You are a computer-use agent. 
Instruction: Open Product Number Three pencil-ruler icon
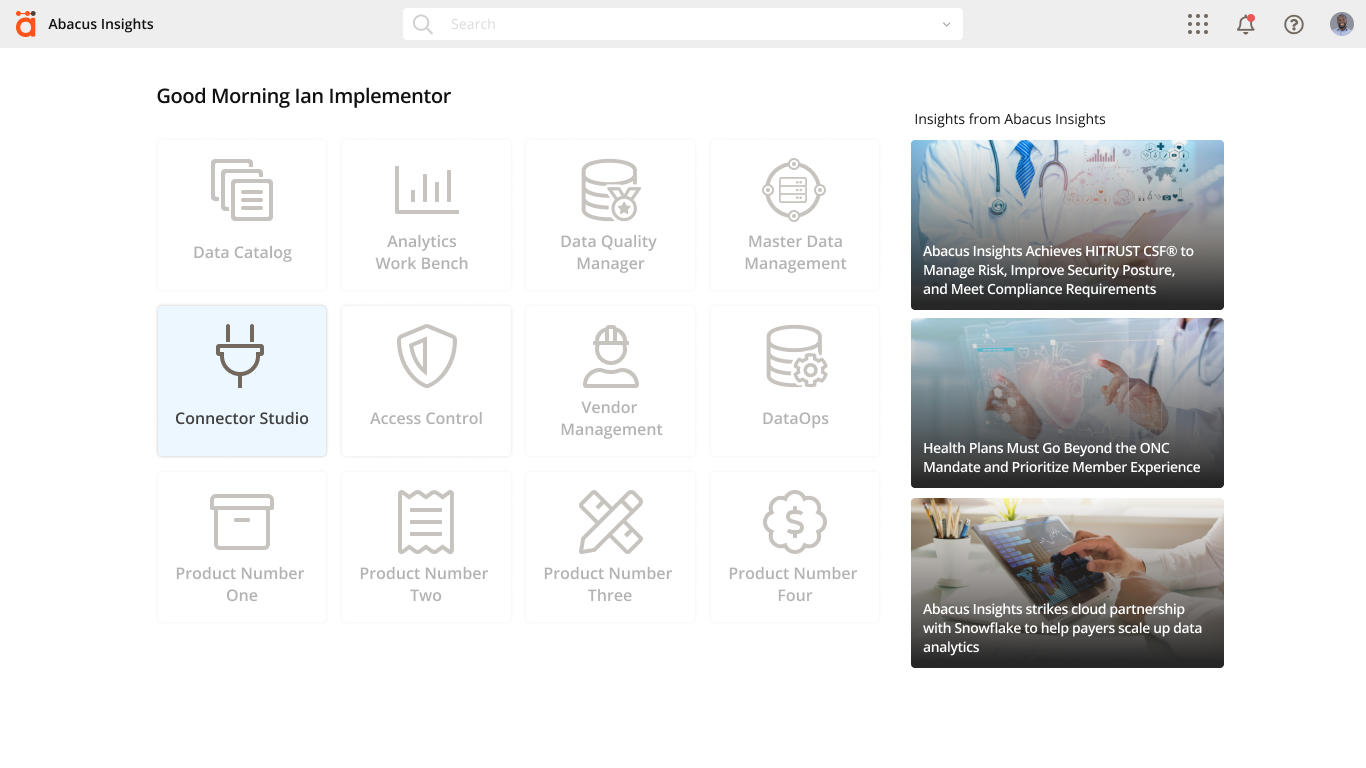tap(610, 522)
